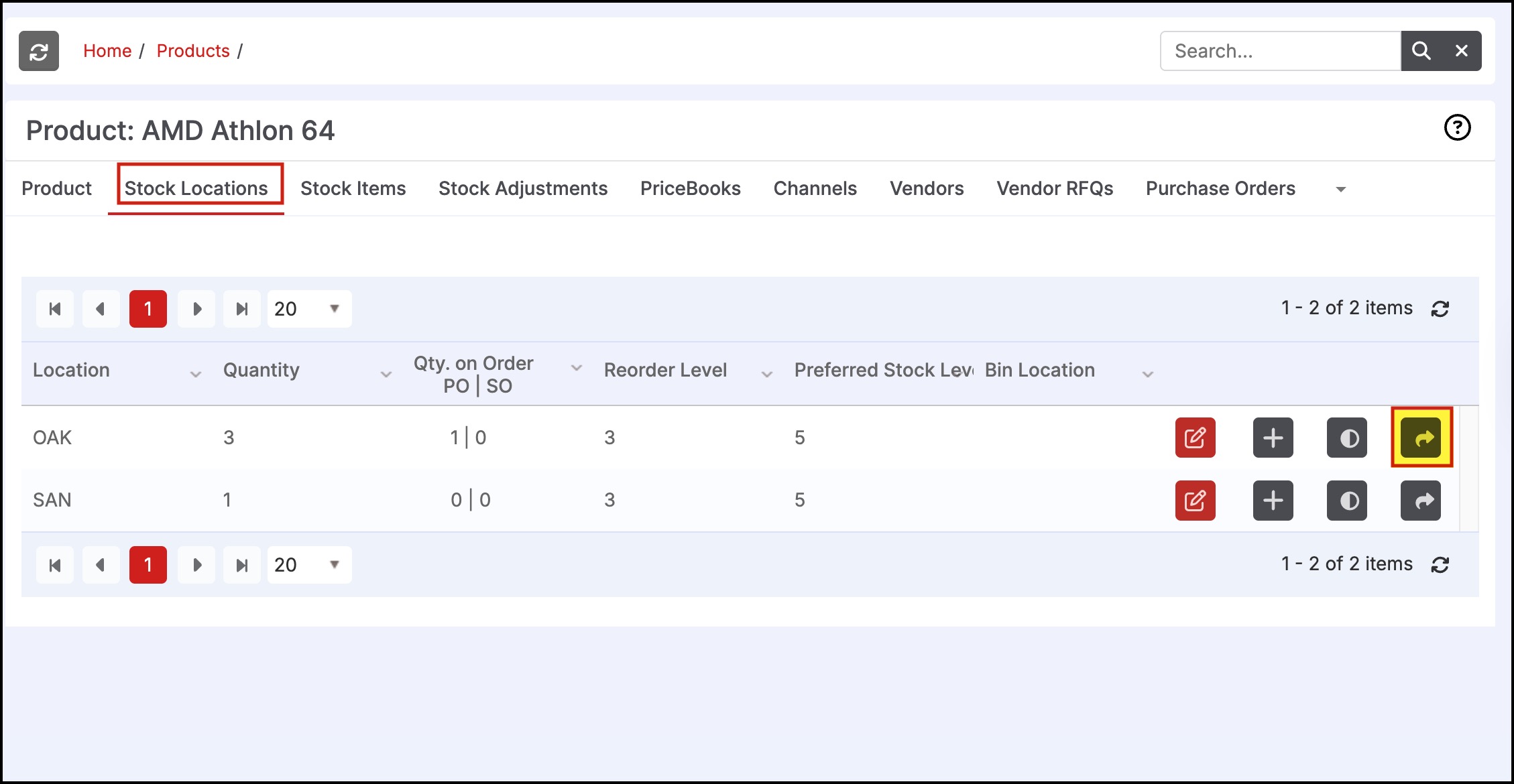Click the plus icon in OAK row
This screenshot has width=1514, height=784.
[1273, 438]
